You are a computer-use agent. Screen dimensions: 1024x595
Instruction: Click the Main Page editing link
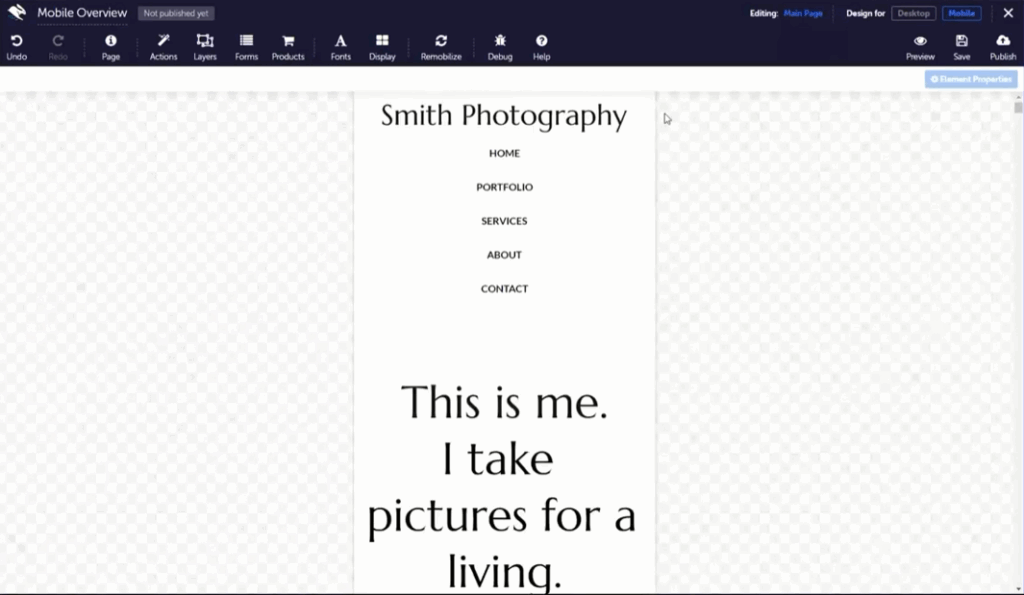pos(803,13)
